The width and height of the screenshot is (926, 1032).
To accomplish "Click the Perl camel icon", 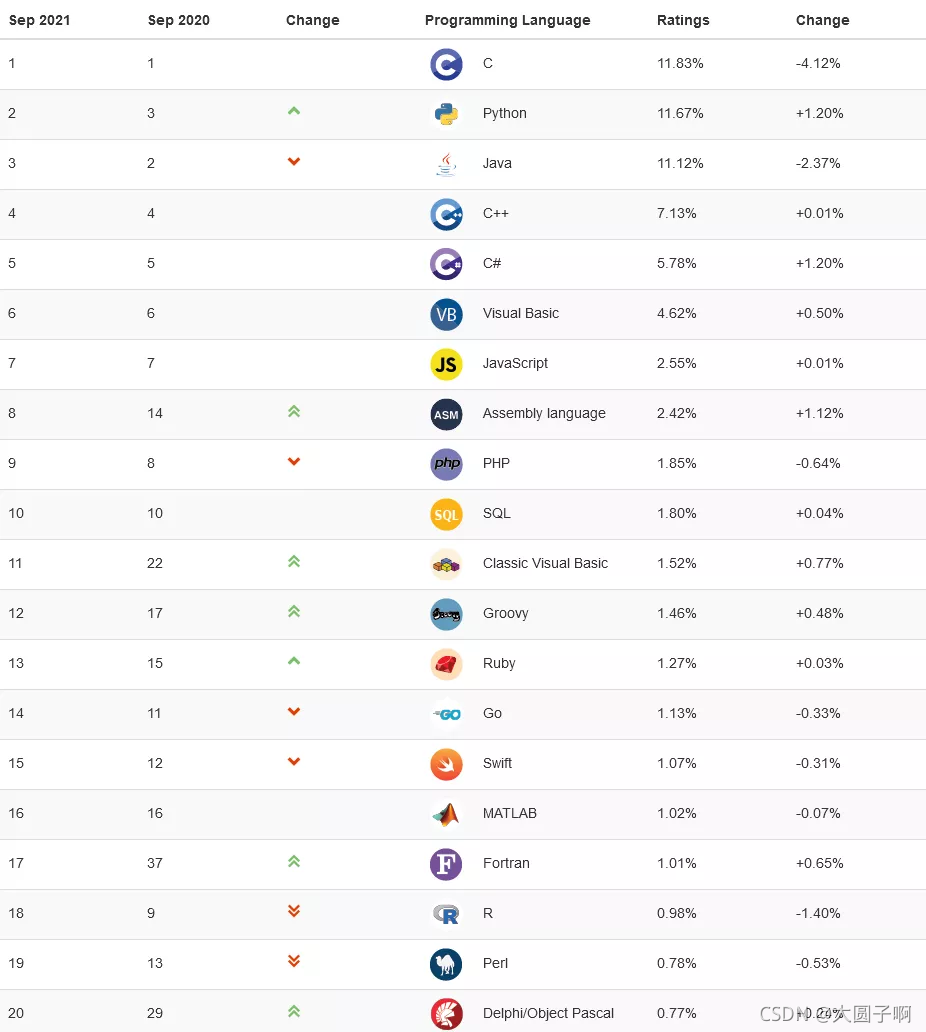I will 446,964.
